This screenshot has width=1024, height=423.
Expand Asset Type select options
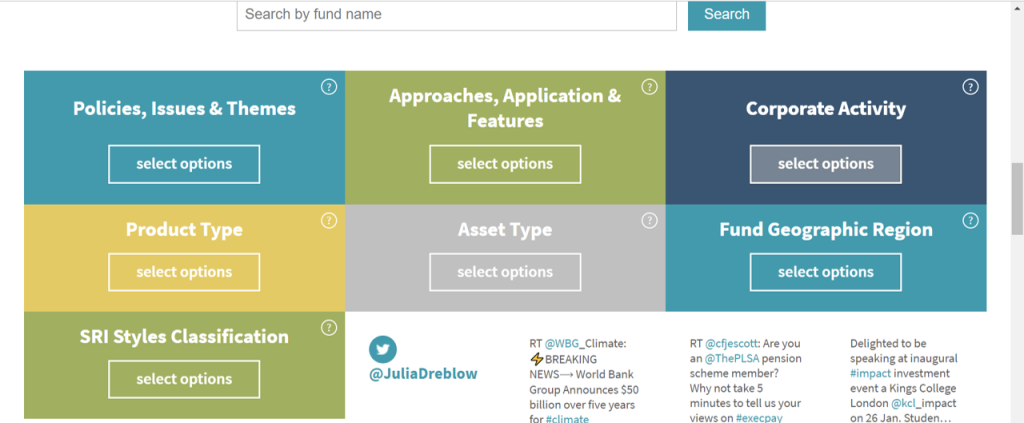(x=505, y=272)
